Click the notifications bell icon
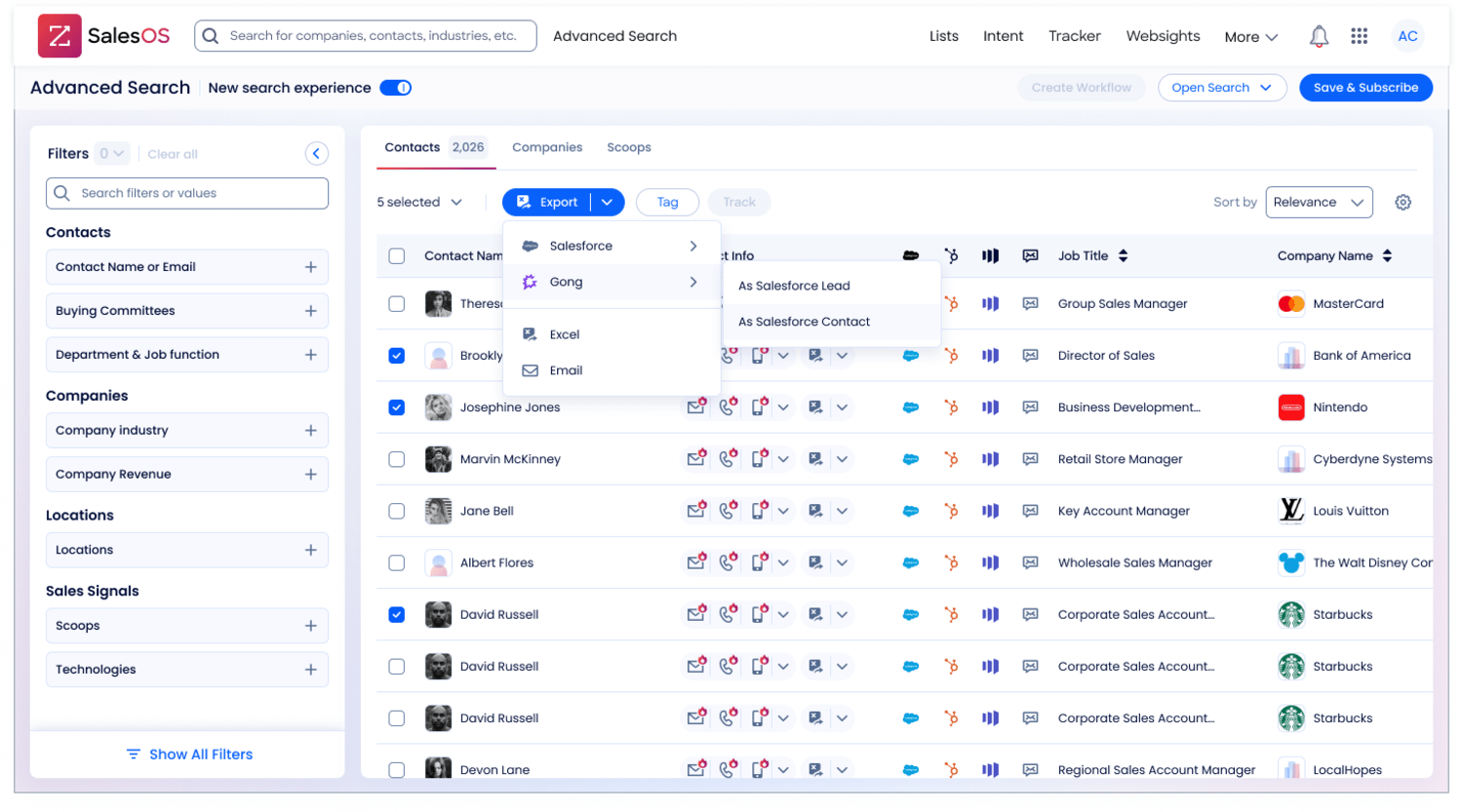This screenshot has height=812, width=1463. [x=1319, y=36]
